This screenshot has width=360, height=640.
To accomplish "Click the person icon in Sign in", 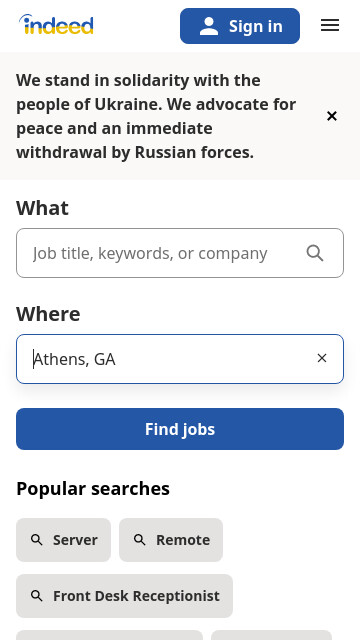I will 209,26.
